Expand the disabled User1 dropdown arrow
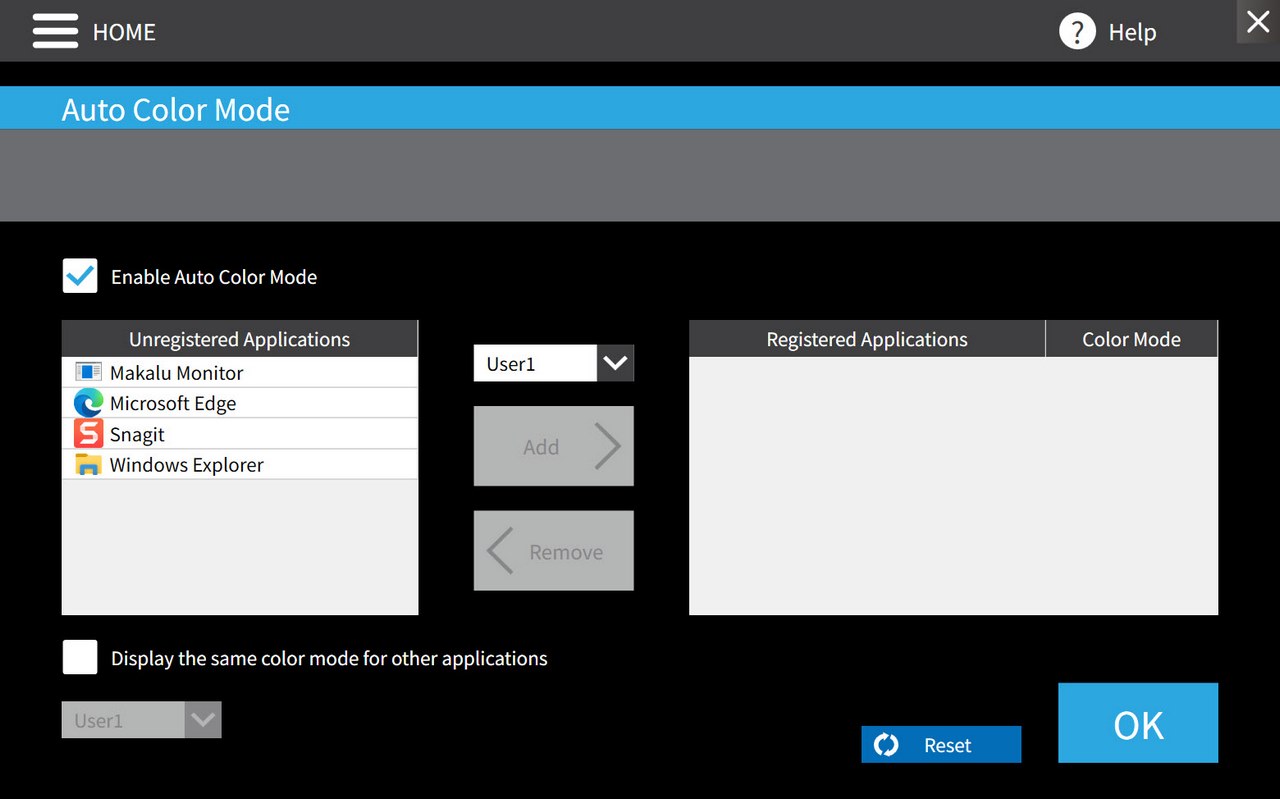Viewport: 1280px width, 799px height. pyautogui.click(x=203, y=720)
